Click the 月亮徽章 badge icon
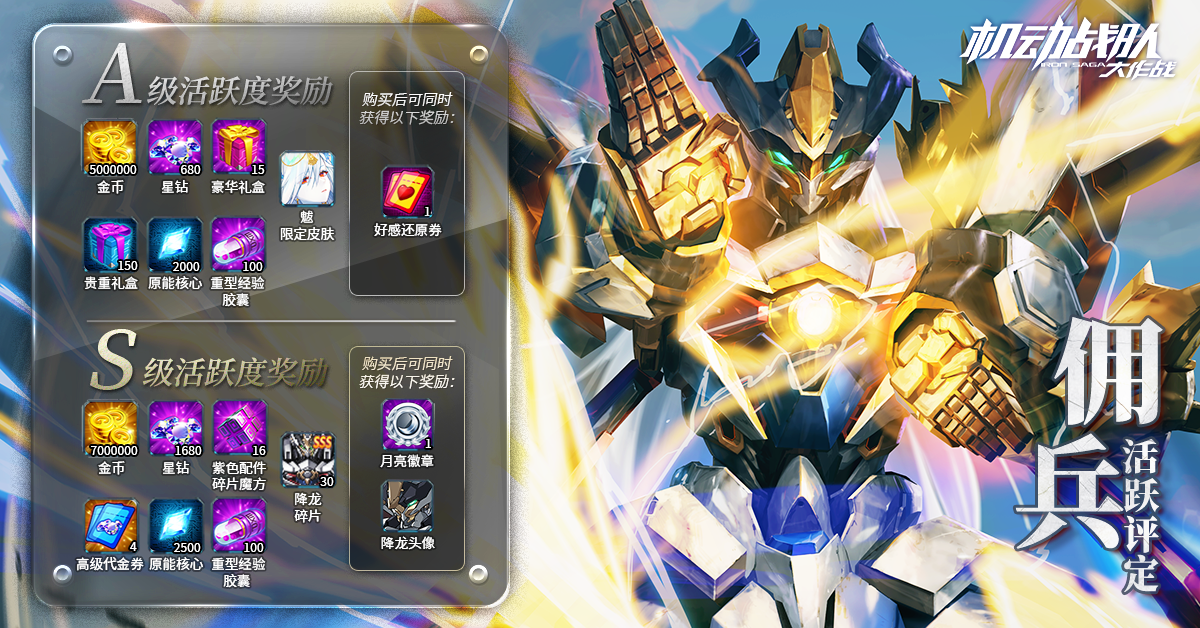Screen dimensions: 1200x628 (x=408, y=425)
